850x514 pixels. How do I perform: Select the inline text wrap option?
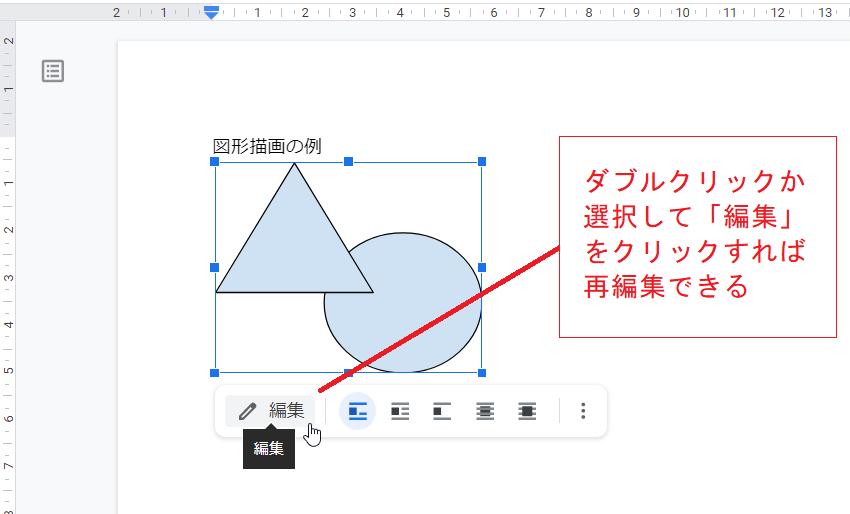[357, 411]
